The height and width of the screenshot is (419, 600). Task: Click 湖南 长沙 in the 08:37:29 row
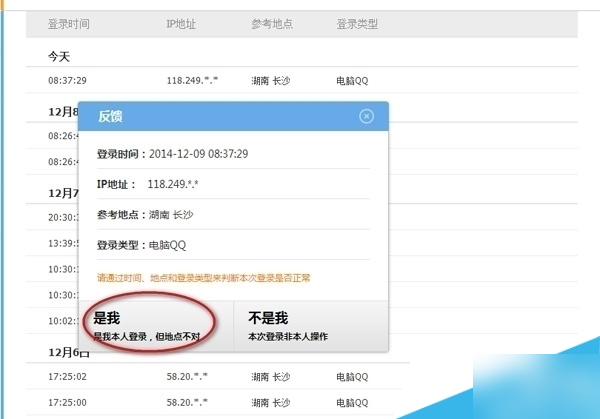(x=271, y=80)
